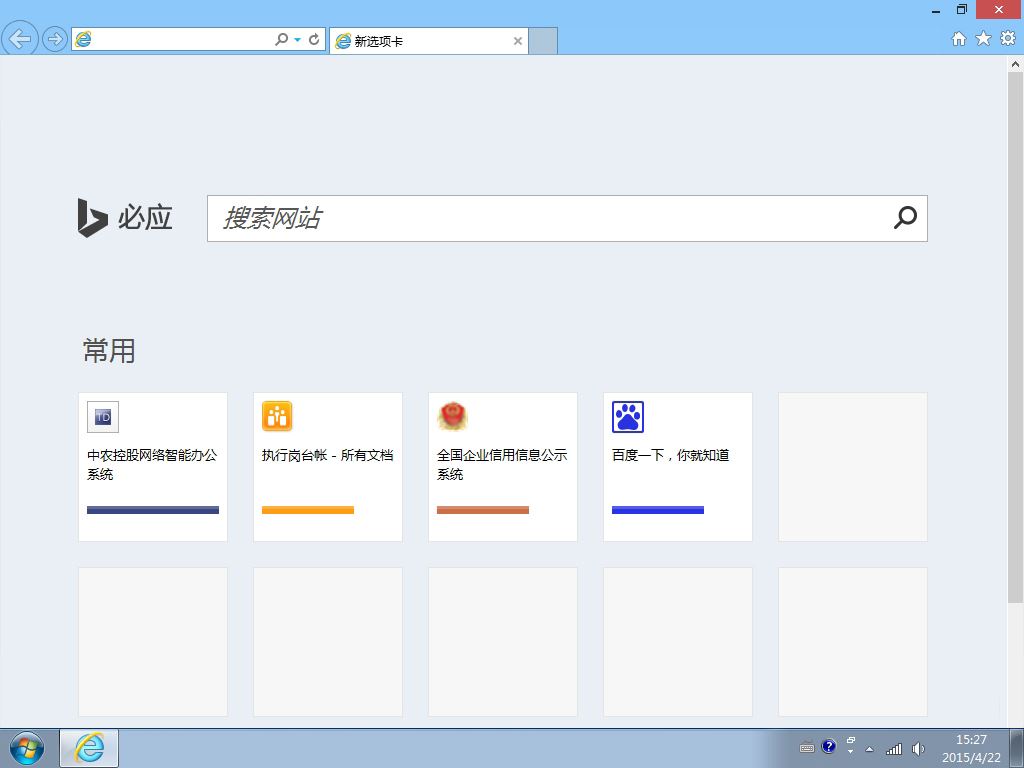Viewport: 1024px width, 768px height.
Task: Click the scrollbar up arrow
Action: click(x=1016, y=64)
